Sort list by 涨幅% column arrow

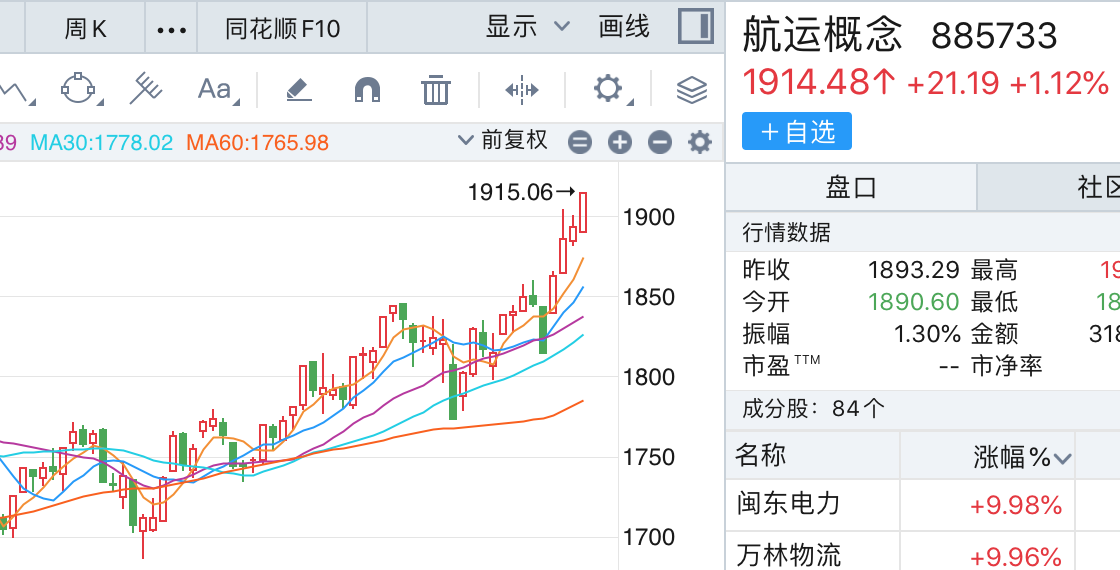point(1062,458)
